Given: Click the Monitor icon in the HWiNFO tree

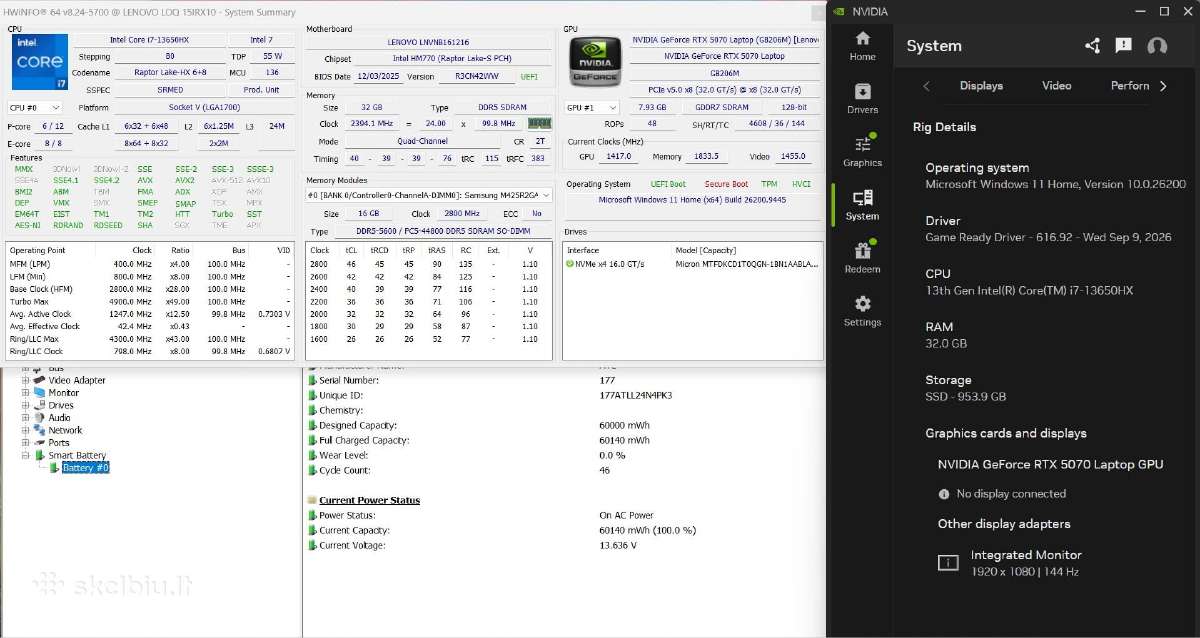Looking at the screenshot, I should tap(40, 393).
